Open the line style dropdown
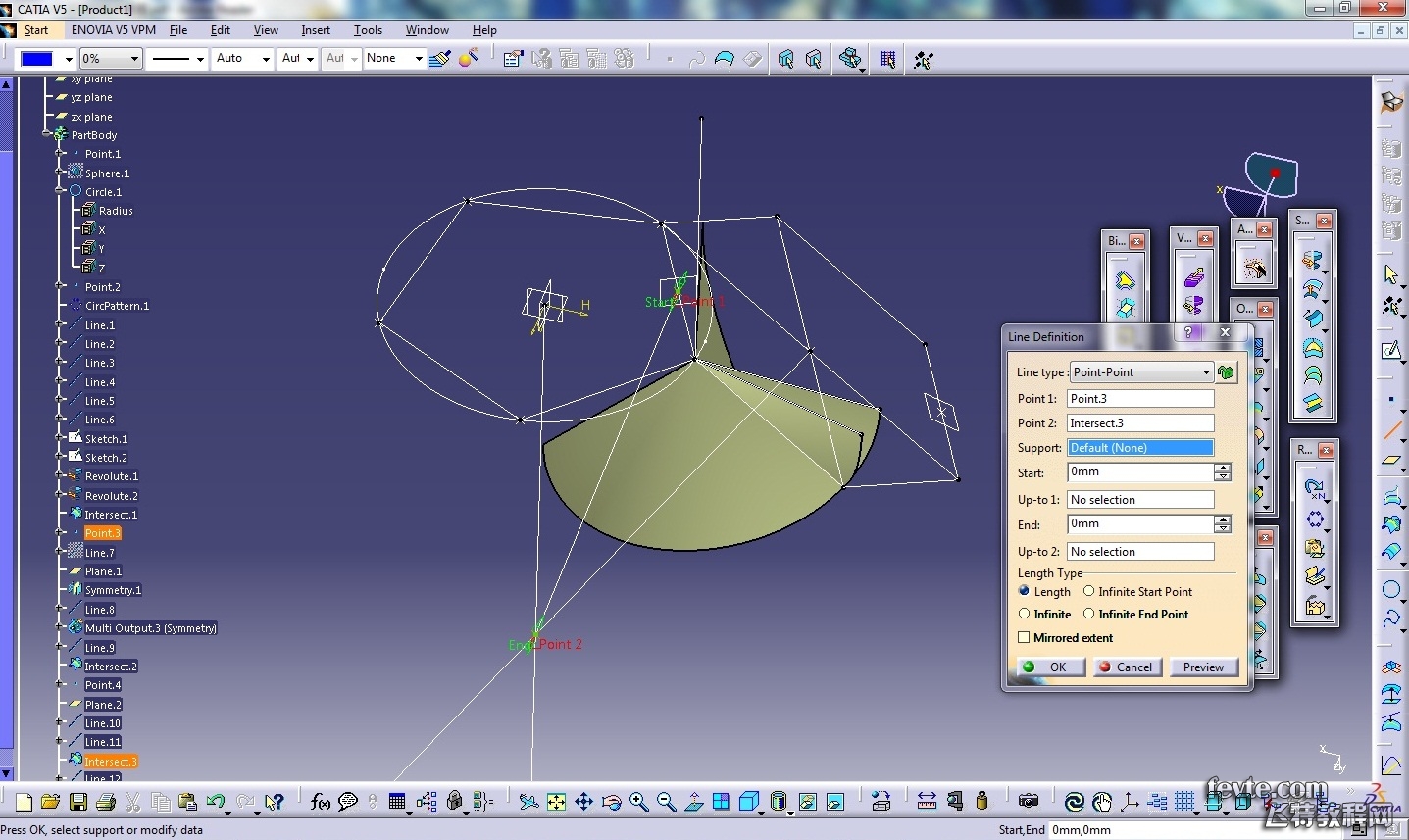Image resolution: width=1409 pixels, height=840 pixels. tap(177, 59)
